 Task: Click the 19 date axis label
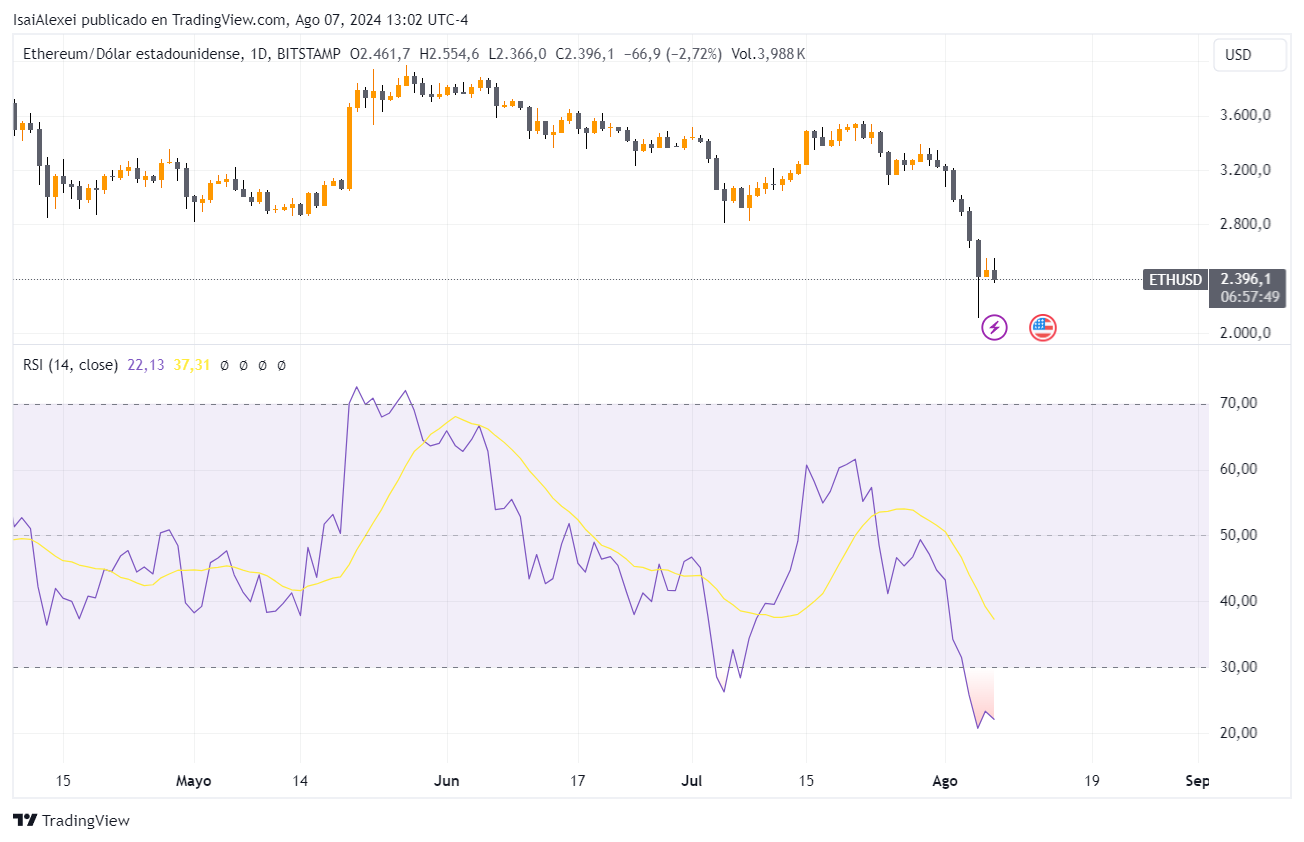pos(1091,781)
